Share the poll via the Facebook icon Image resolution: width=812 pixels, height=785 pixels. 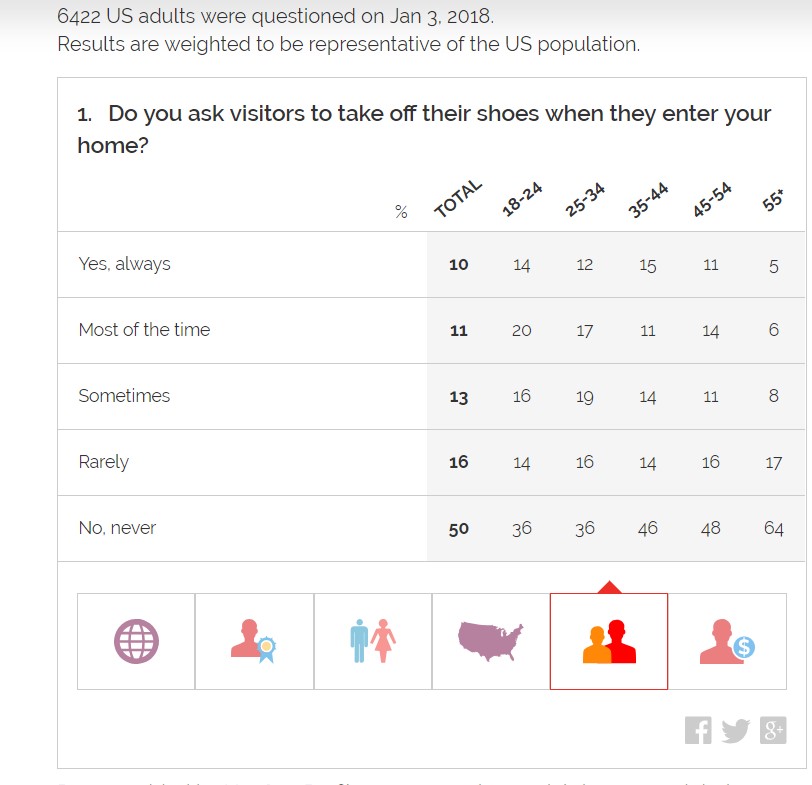(698, 731)
